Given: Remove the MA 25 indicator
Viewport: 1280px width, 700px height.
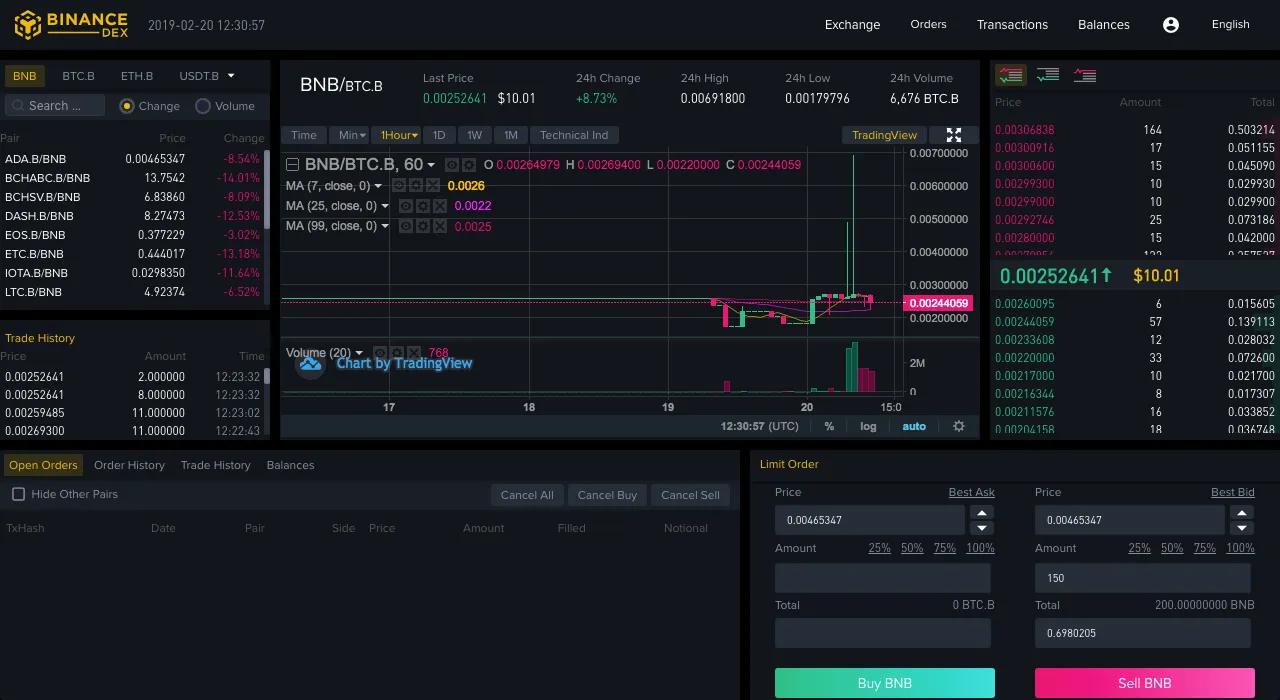Looking at the screenshot, I should tap(440, 206).
